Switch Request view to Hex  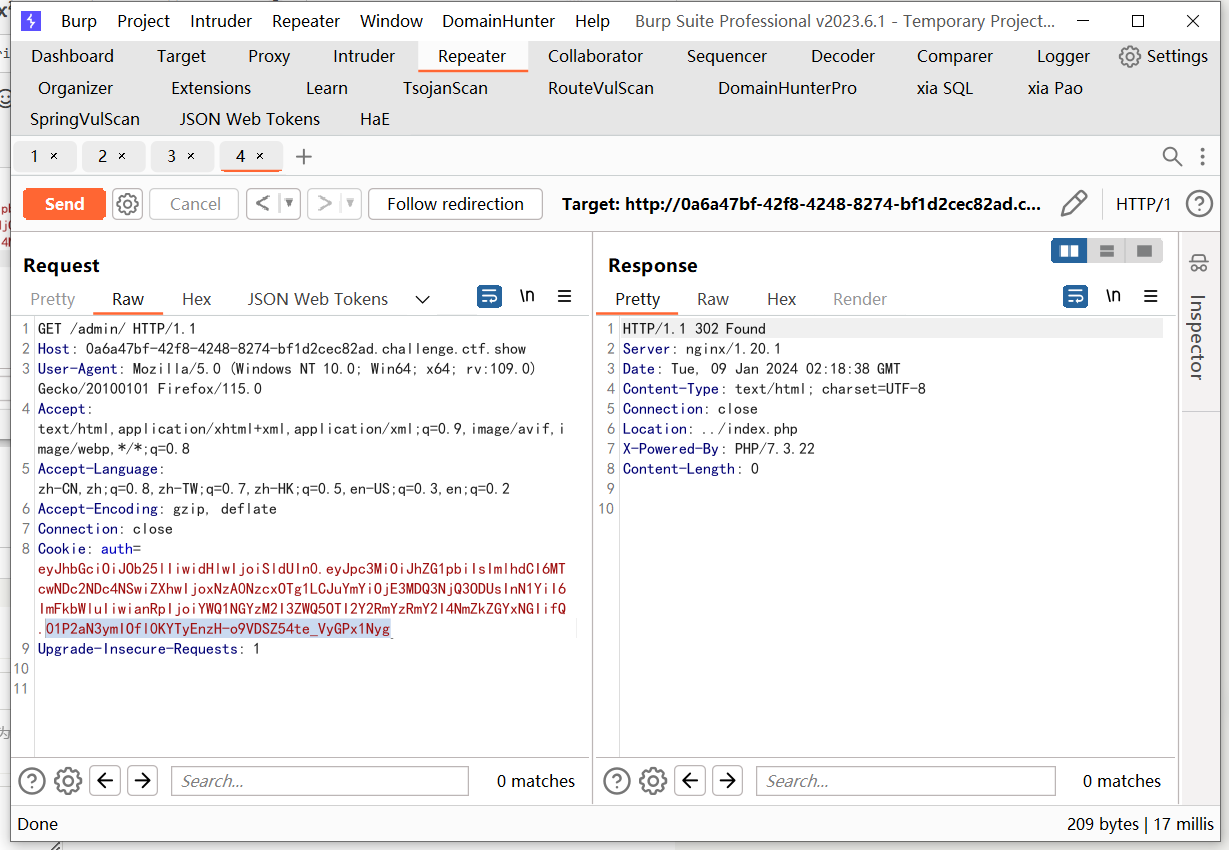197,299
